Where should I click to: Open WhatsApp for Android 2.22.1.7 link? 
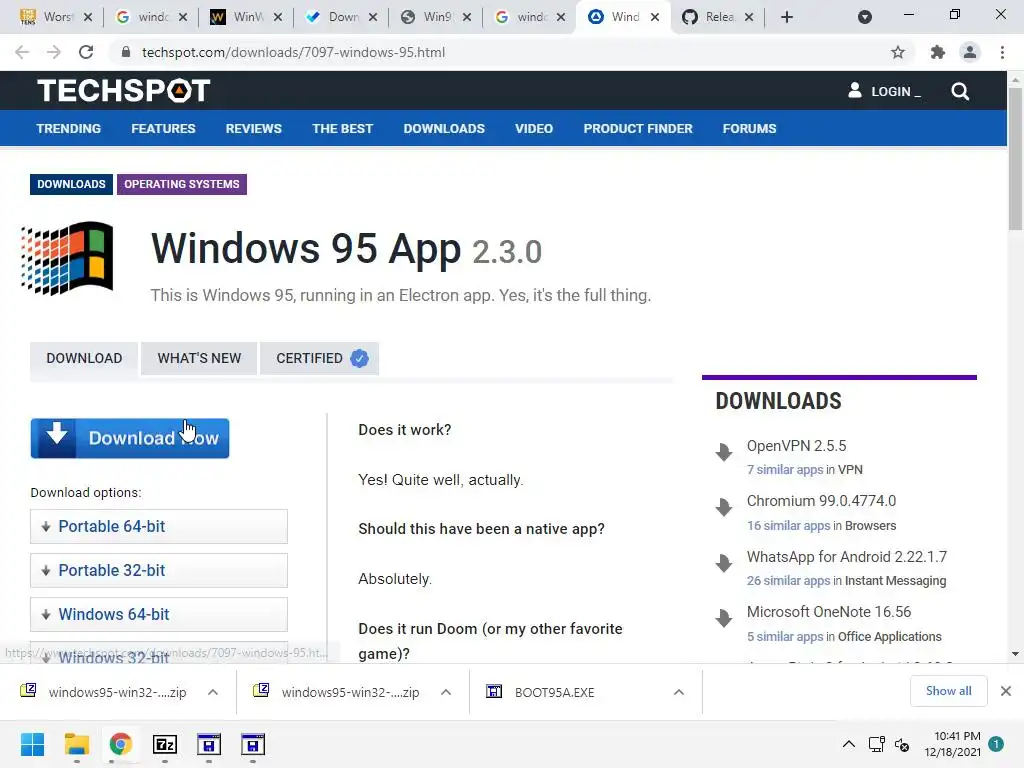846,557
